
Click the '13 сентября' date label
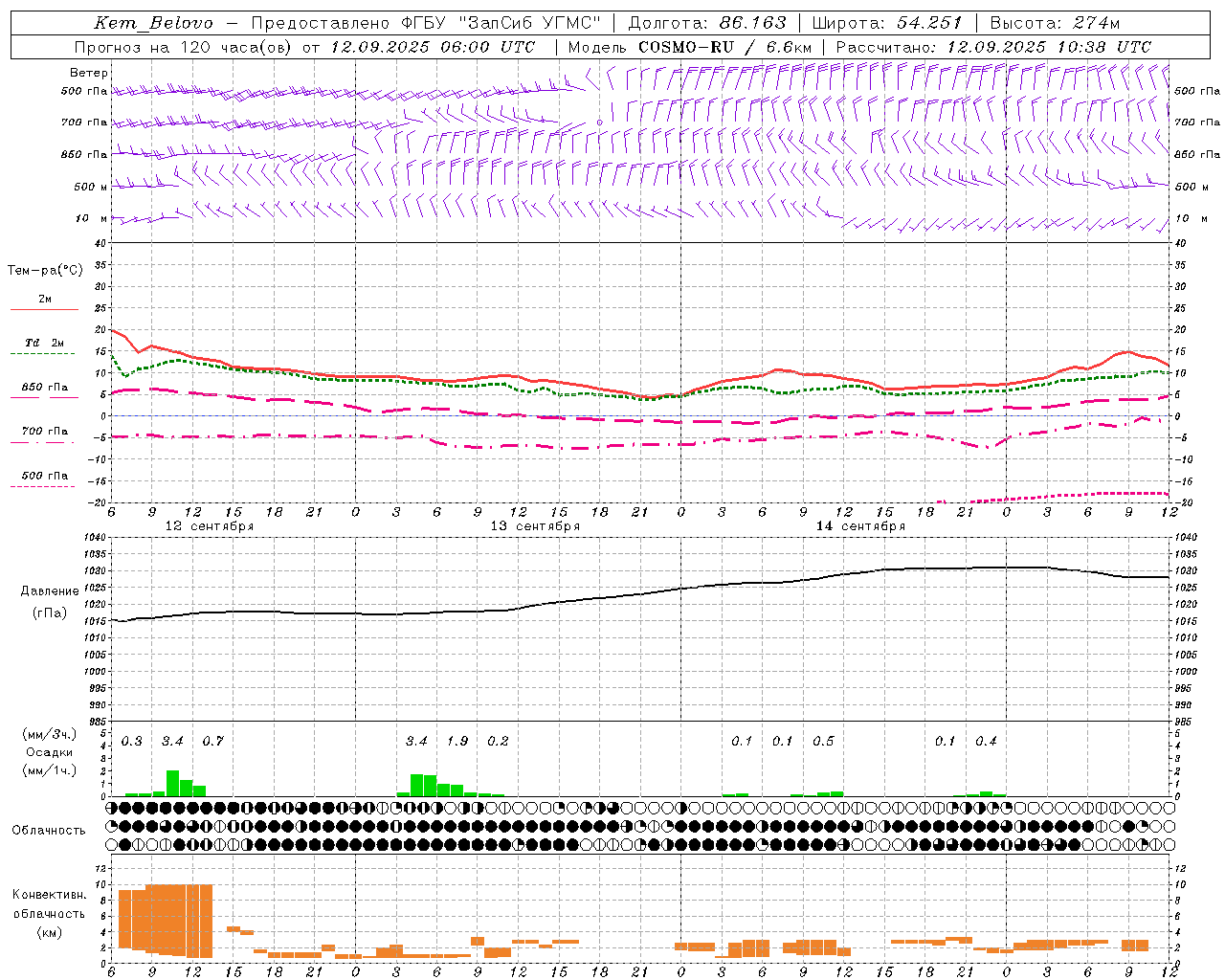click(535, 526)
